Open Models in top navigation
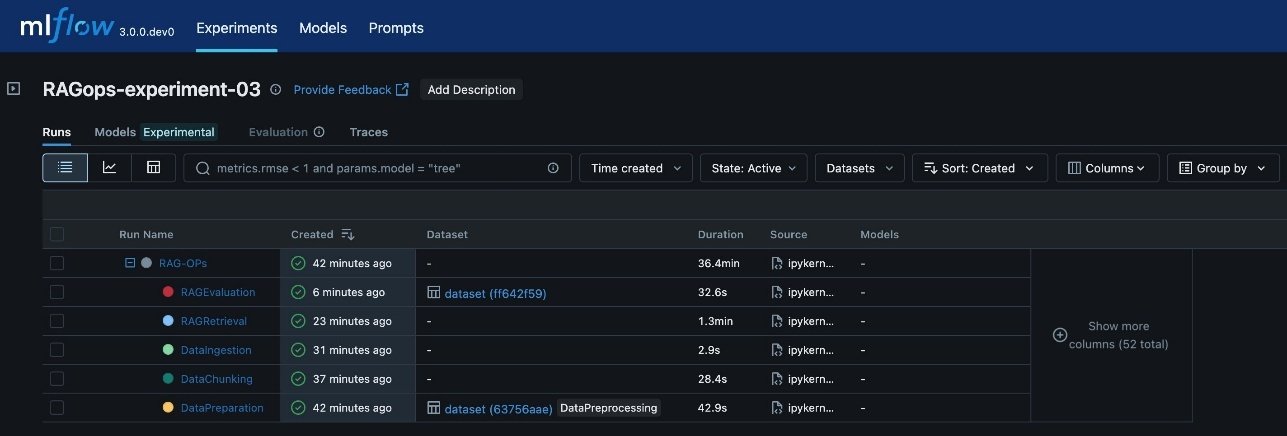This screenshot has height=436, width=1287. click(x=322, y=28)
